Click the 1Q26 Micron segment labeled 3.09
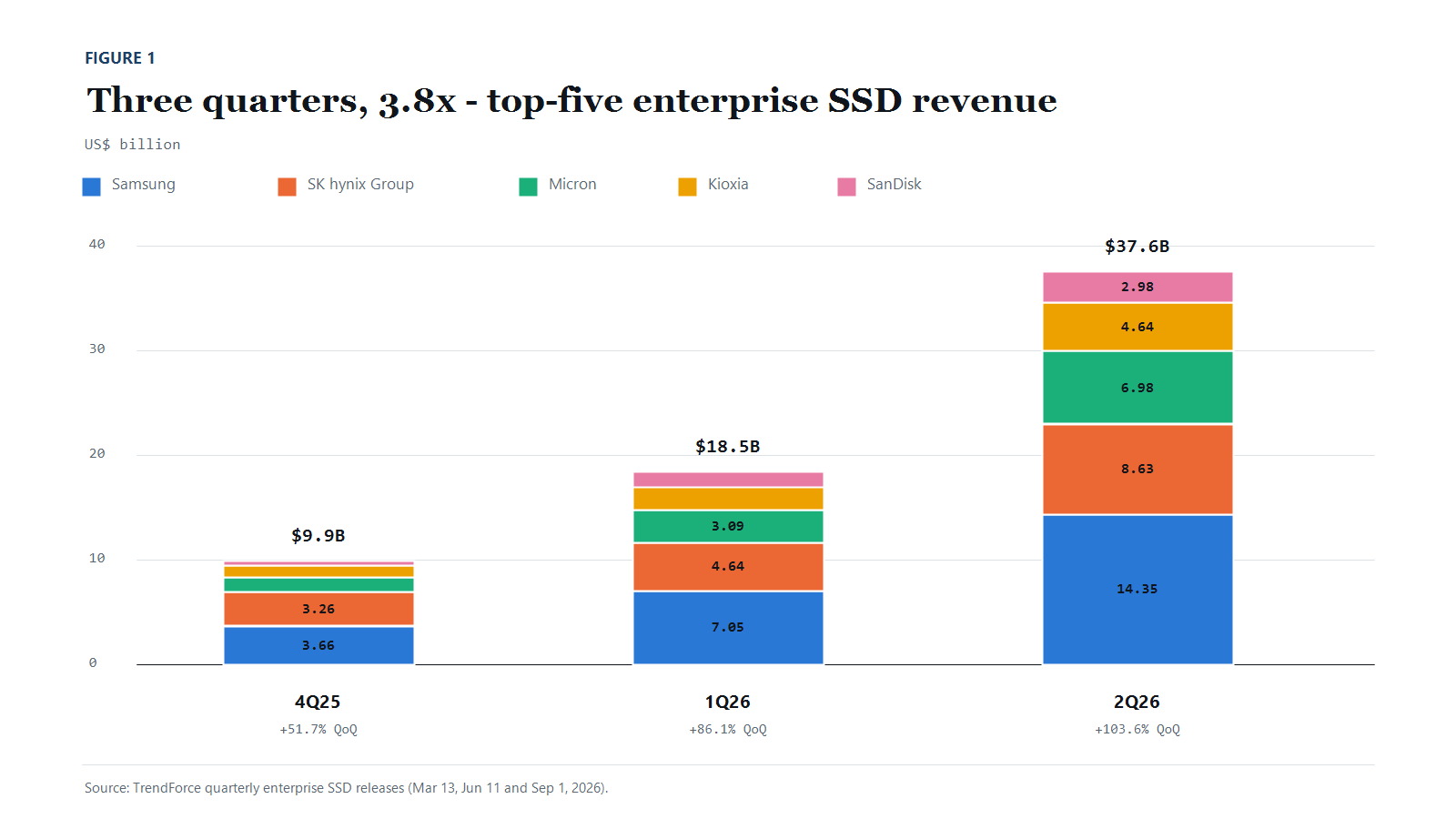Screen dimensions: 1456x819 pyautogui.click(x=728, y=527)
